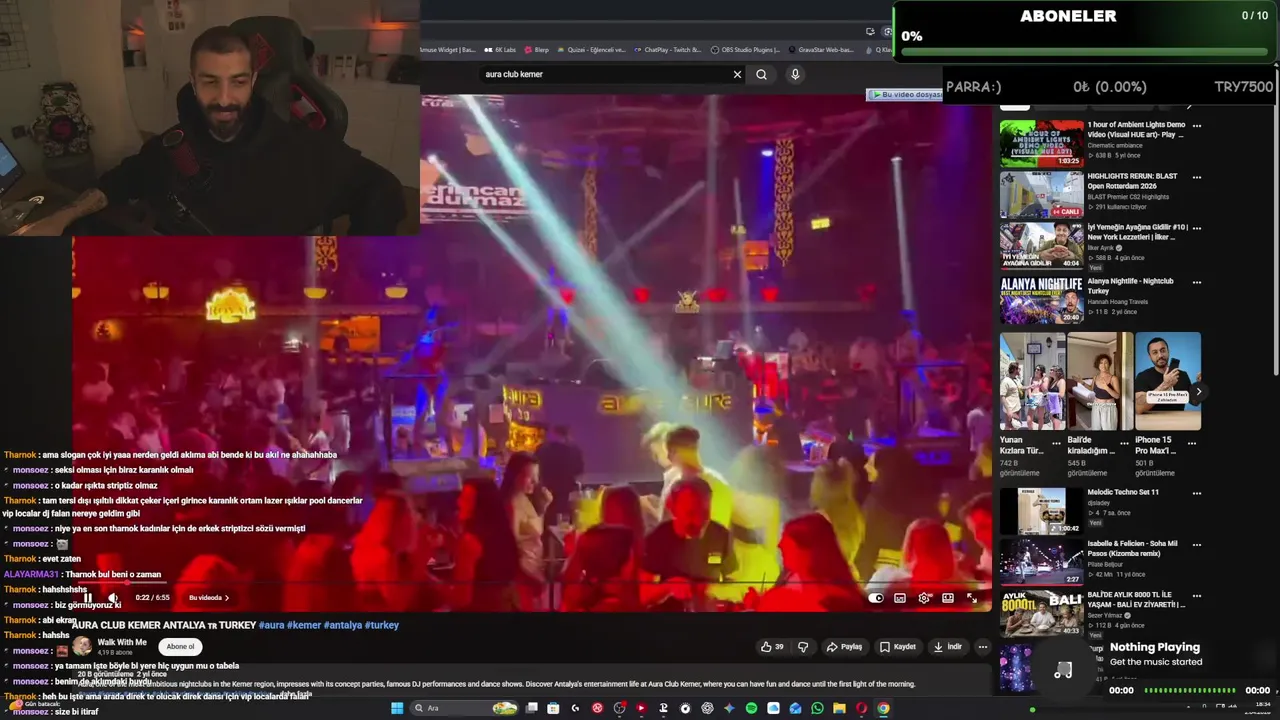Open menu for Bali'de kiraladığım short
This screenshot has height=720, width=1280.
point(1124,442)
